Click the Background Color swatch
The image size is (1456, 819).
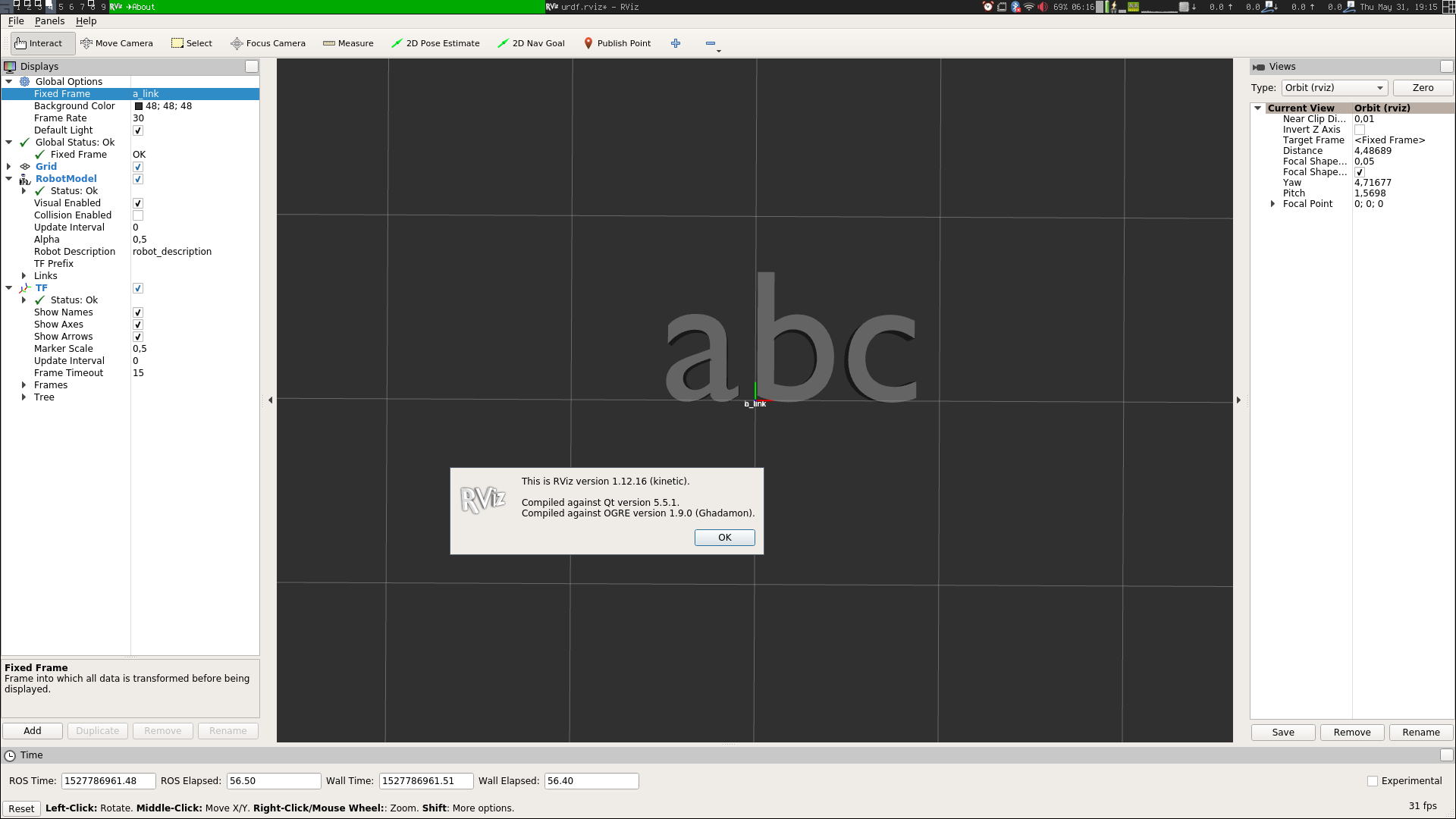(139, 106)
